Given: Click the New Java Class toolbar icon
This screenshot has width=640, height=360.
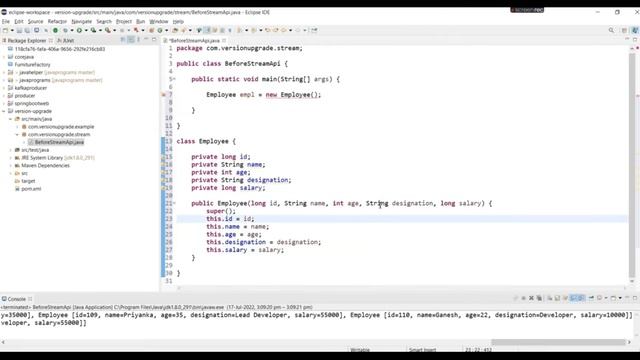Looking at the screenshot, I should (x=160, y=30).
